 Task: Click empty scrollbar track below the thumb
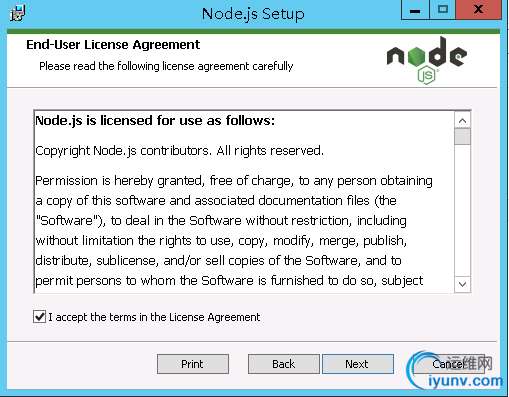pos(462,210)
